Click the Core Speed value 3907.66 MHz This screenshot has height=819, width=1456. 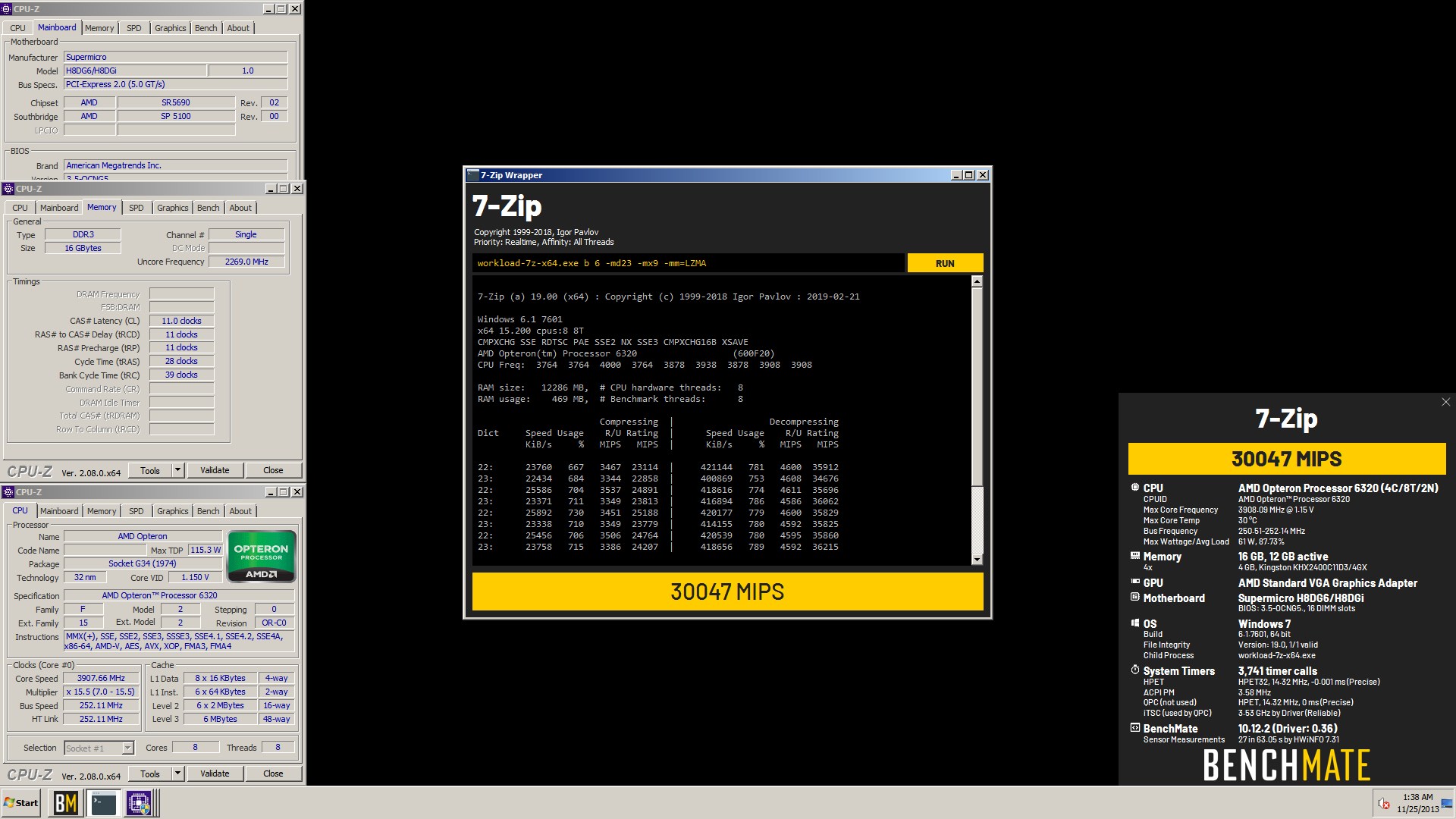pos(101,678)
